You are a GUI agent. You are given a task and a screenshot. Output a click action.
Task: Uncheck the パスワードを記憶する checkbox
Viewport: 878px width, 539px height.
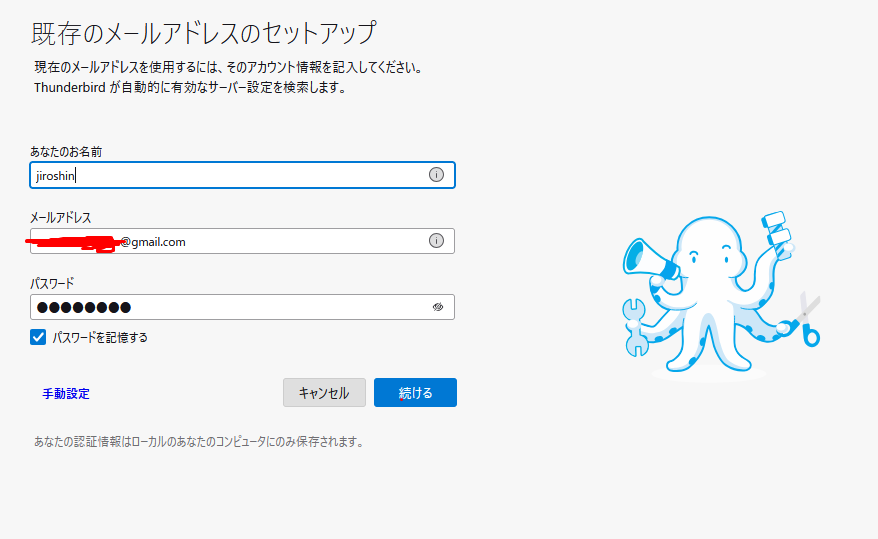pos(38,338)
